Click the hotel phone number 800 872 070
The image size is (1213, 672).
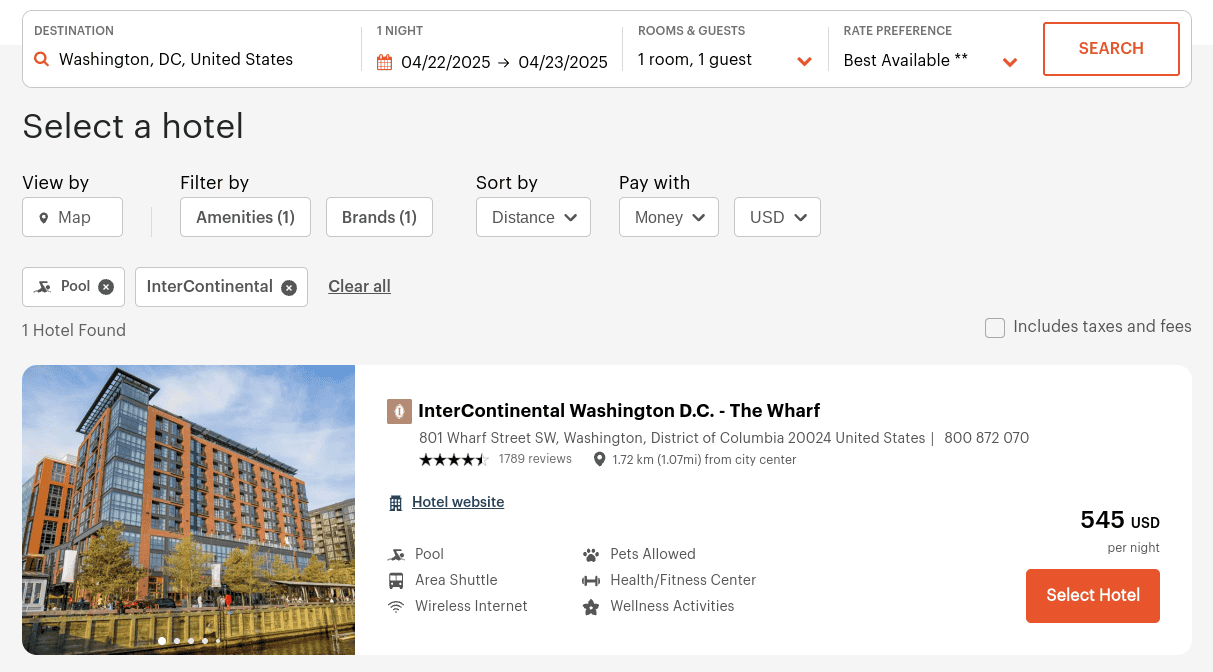click(986, 438)
